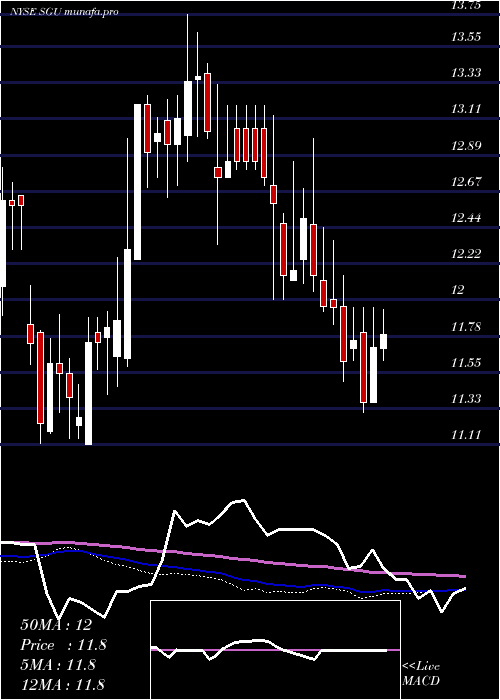
Task: Click the <<Live MACD label
Action: (x=421, y=674)
